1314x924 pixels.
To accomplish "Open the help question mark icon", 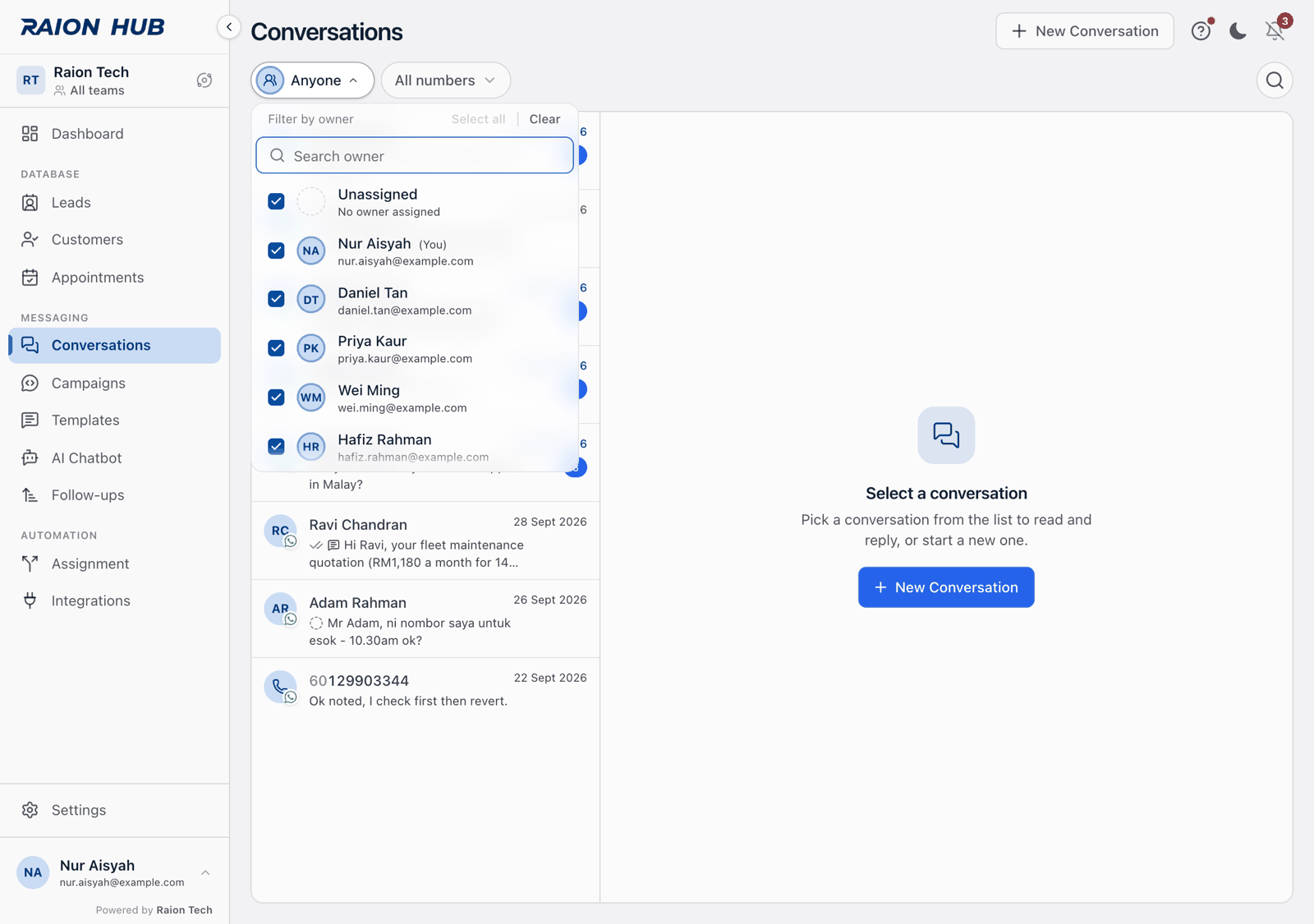I will point(1201,31).
